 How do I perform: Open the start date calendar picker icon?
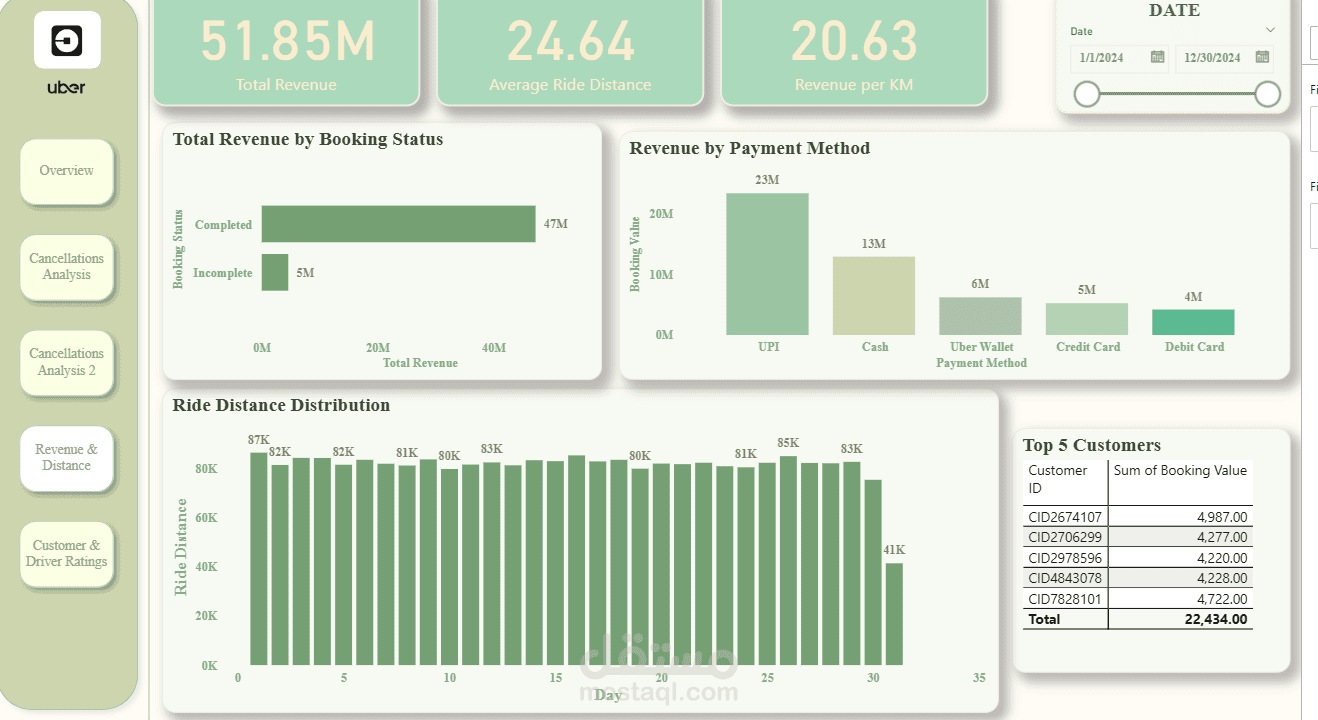click(x=1157, y=57)
